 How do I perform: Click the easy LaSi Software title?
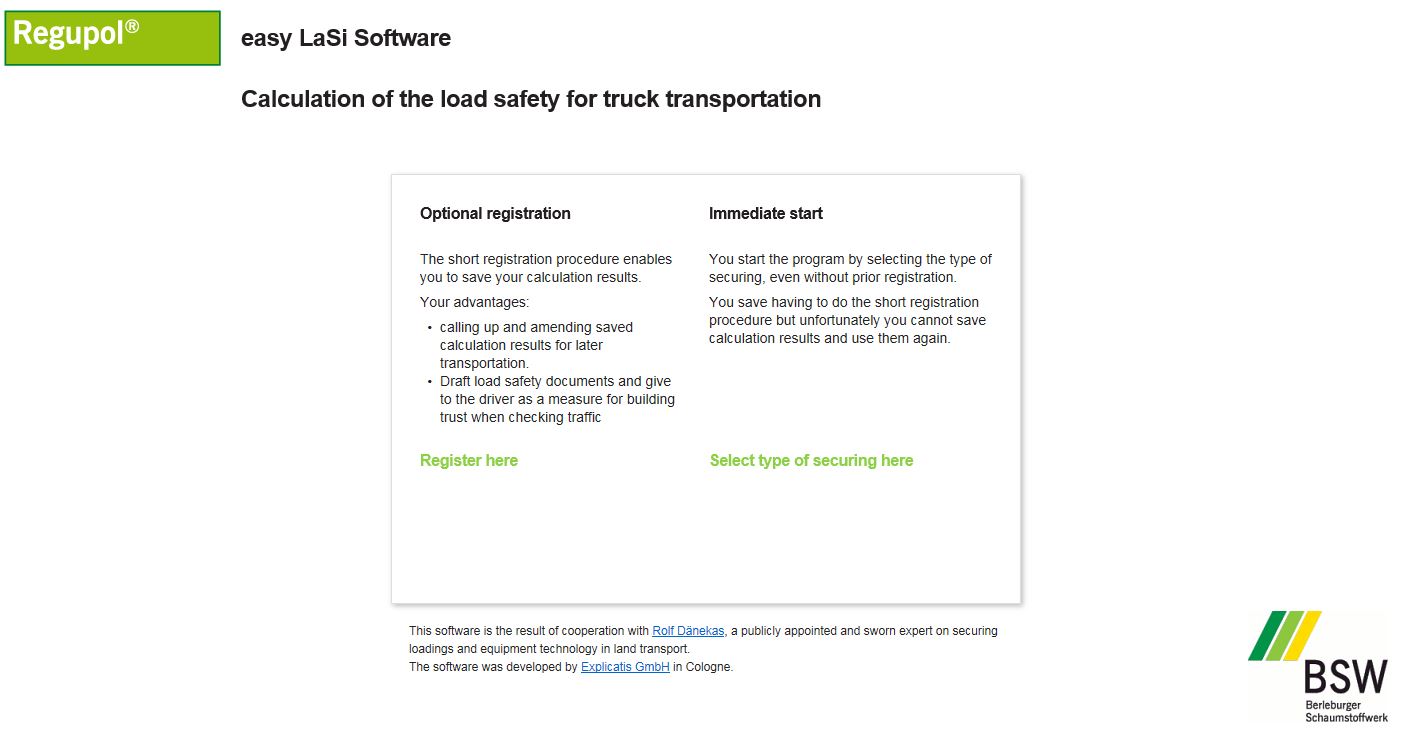pyautogui.click(x=346, y=38)
